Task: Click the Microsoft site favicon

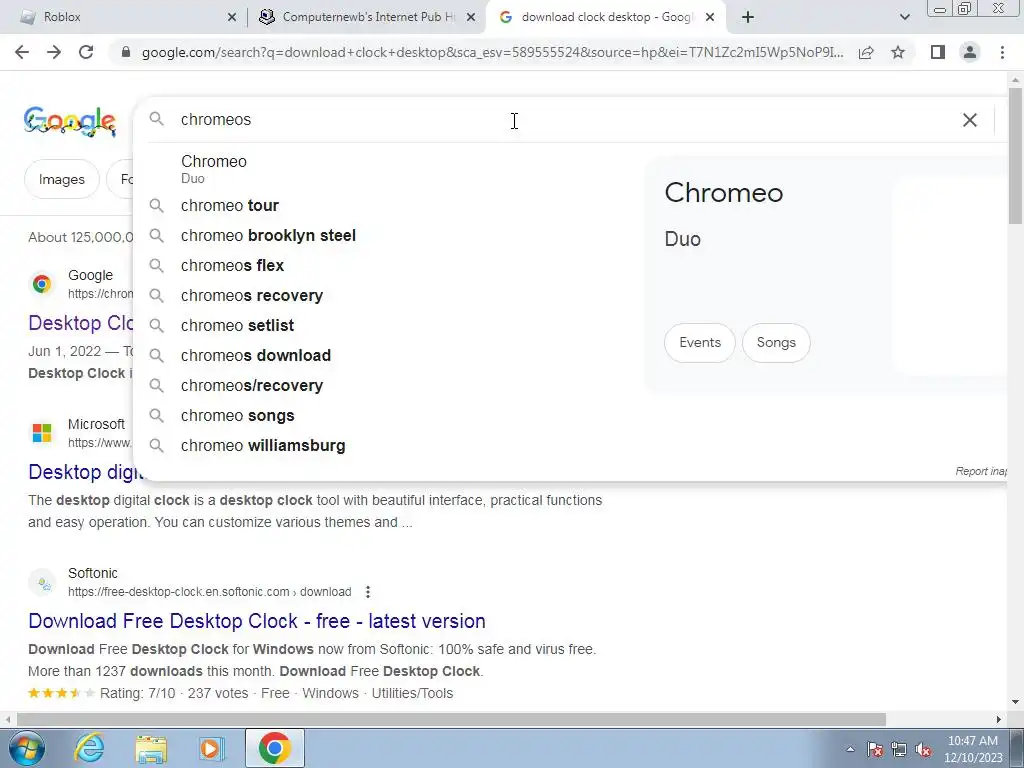Action: tap(42, 433)
